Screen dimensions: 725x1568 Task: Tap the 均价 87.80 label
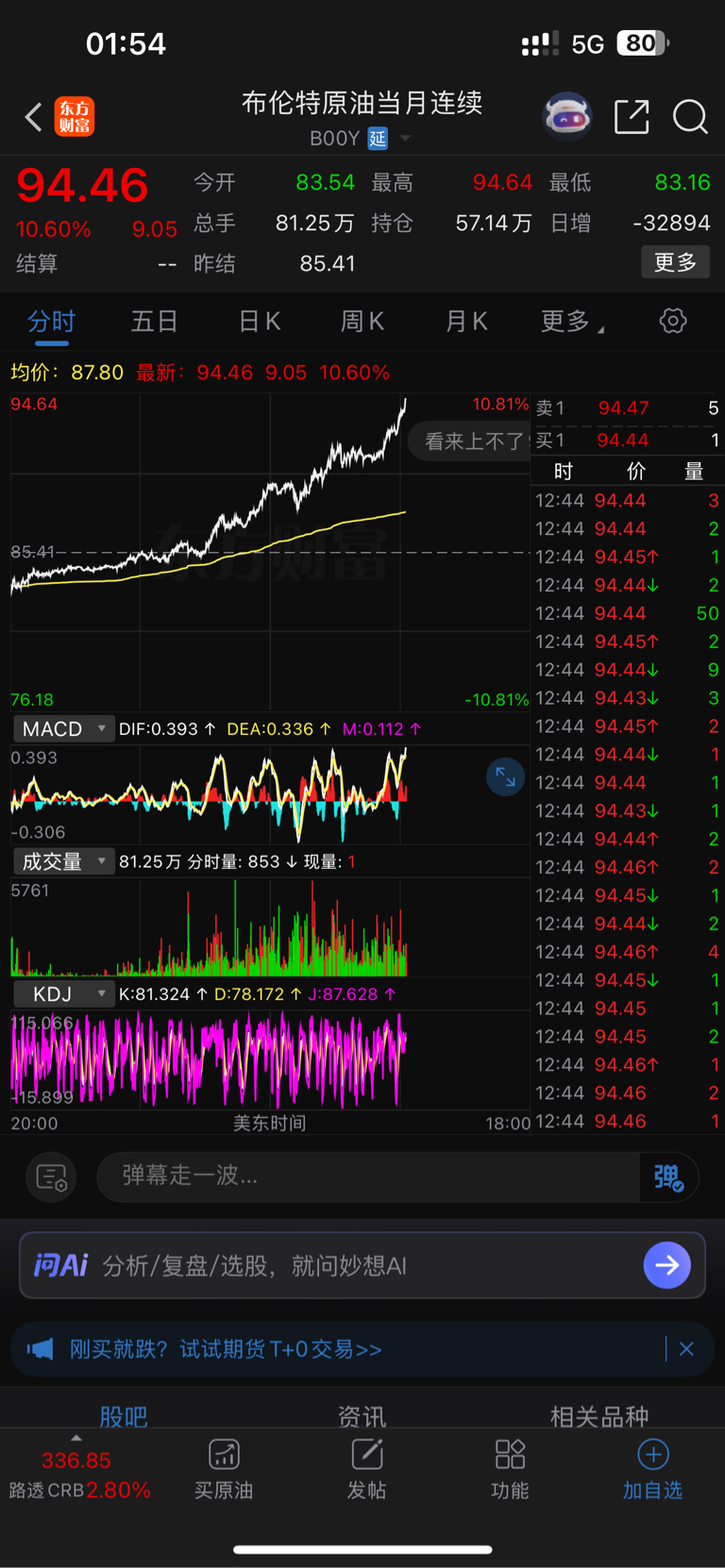(67, 373)
